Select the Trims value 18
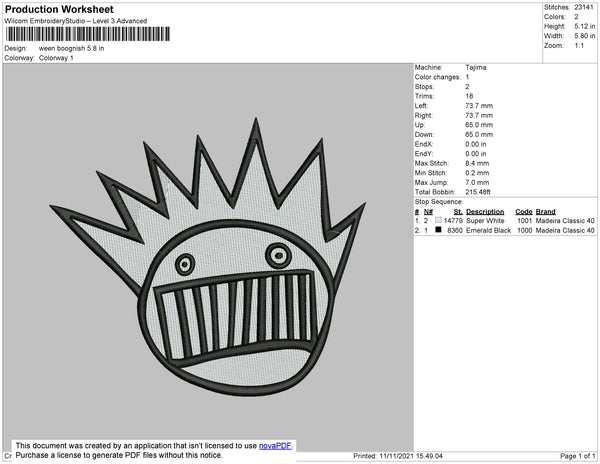This screenshot has width=600, height=464. [469, 96]
